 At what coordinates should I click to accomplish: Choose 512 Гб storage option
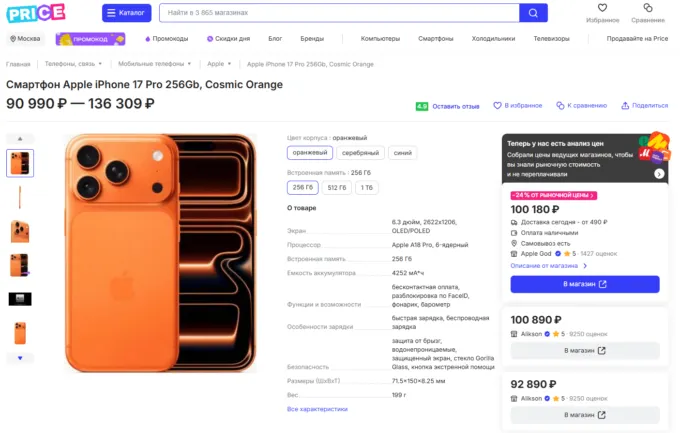(337, 187)
